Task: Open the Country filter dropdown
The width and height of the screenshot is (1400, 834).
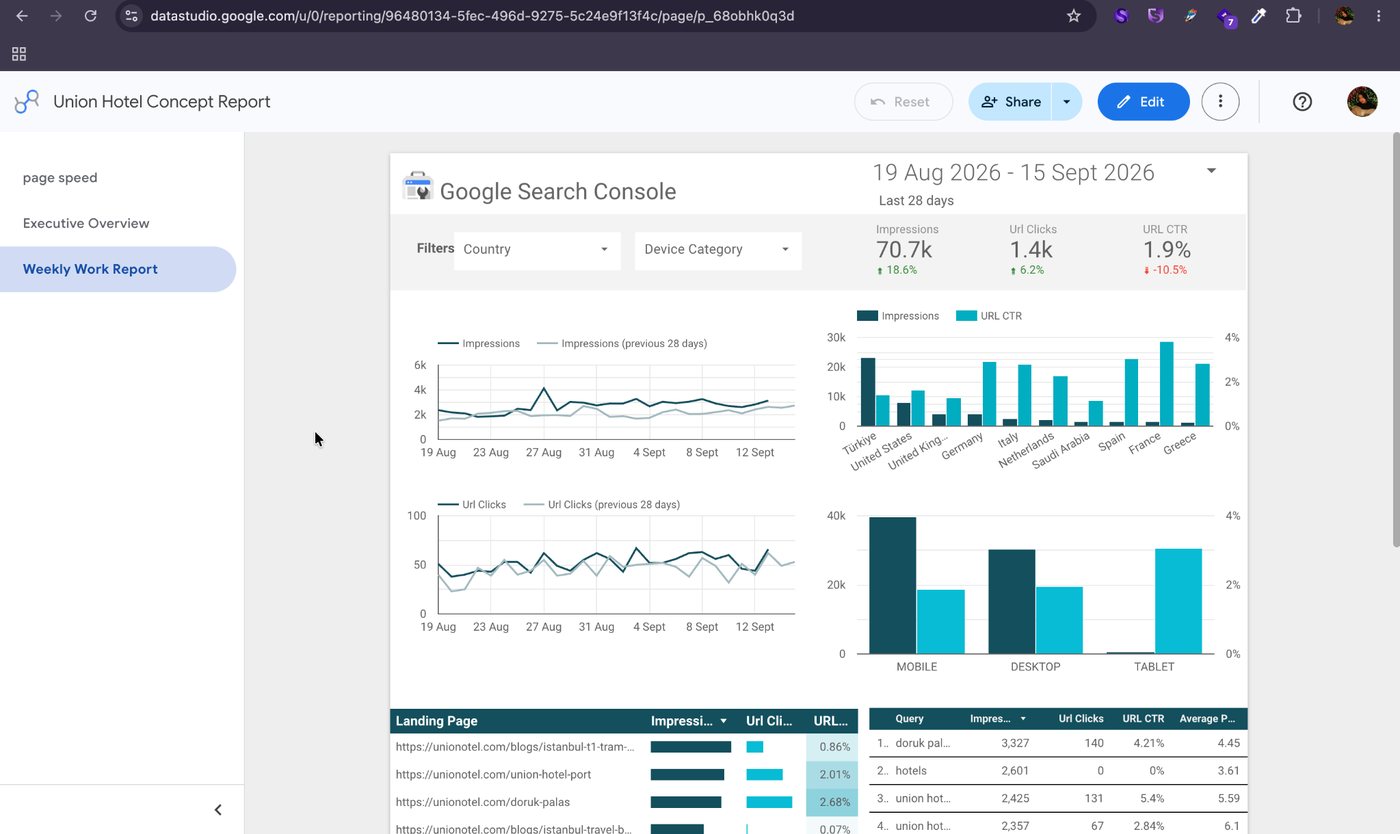Action: click(537, 249)
